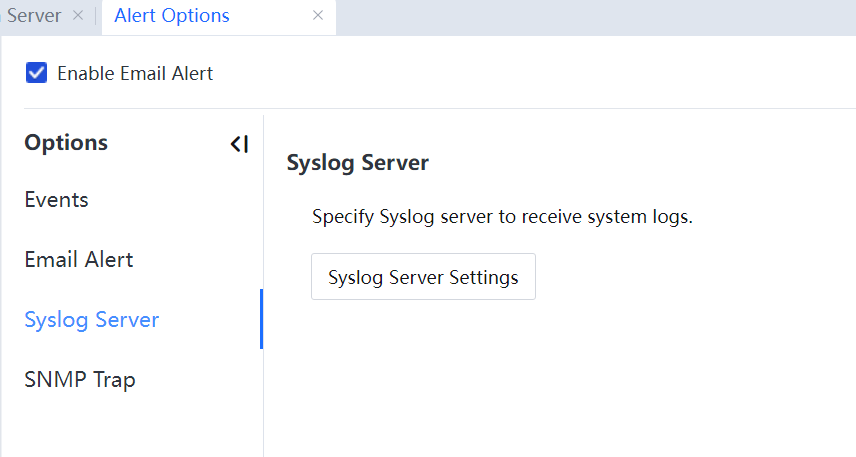Uncheck the Enable Email Alert checkbox
The width and height of the screenshot is (856, 457).
tap(37, 73)
